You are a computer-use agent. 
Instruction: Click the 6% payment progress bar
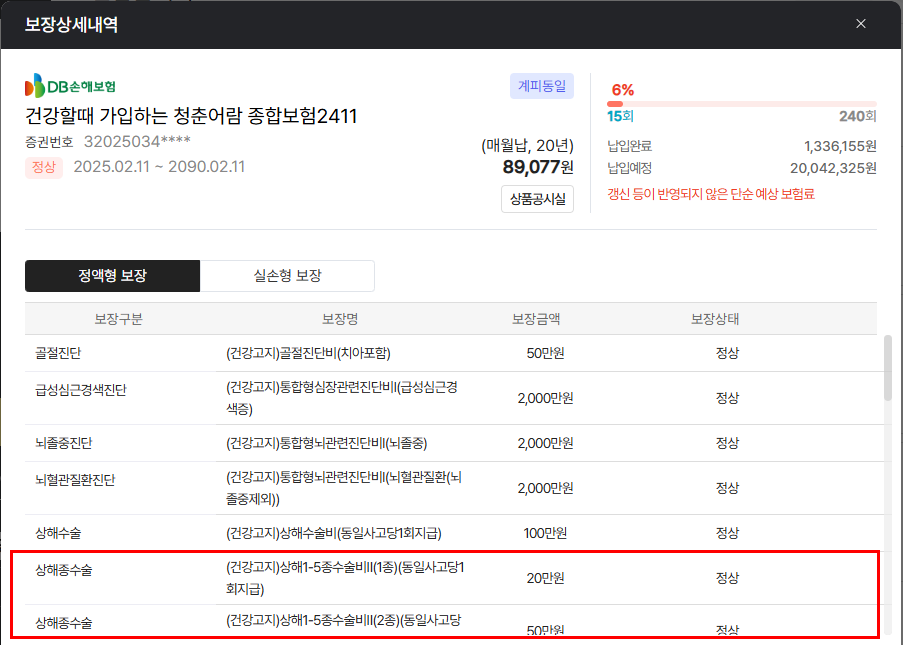[x=741, y=104]
